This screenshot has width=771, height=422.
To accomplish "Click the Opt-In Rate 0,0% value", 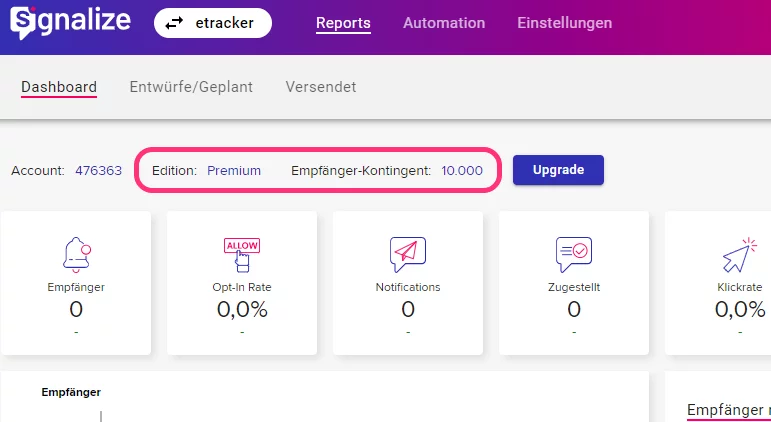I will [242, 309].
